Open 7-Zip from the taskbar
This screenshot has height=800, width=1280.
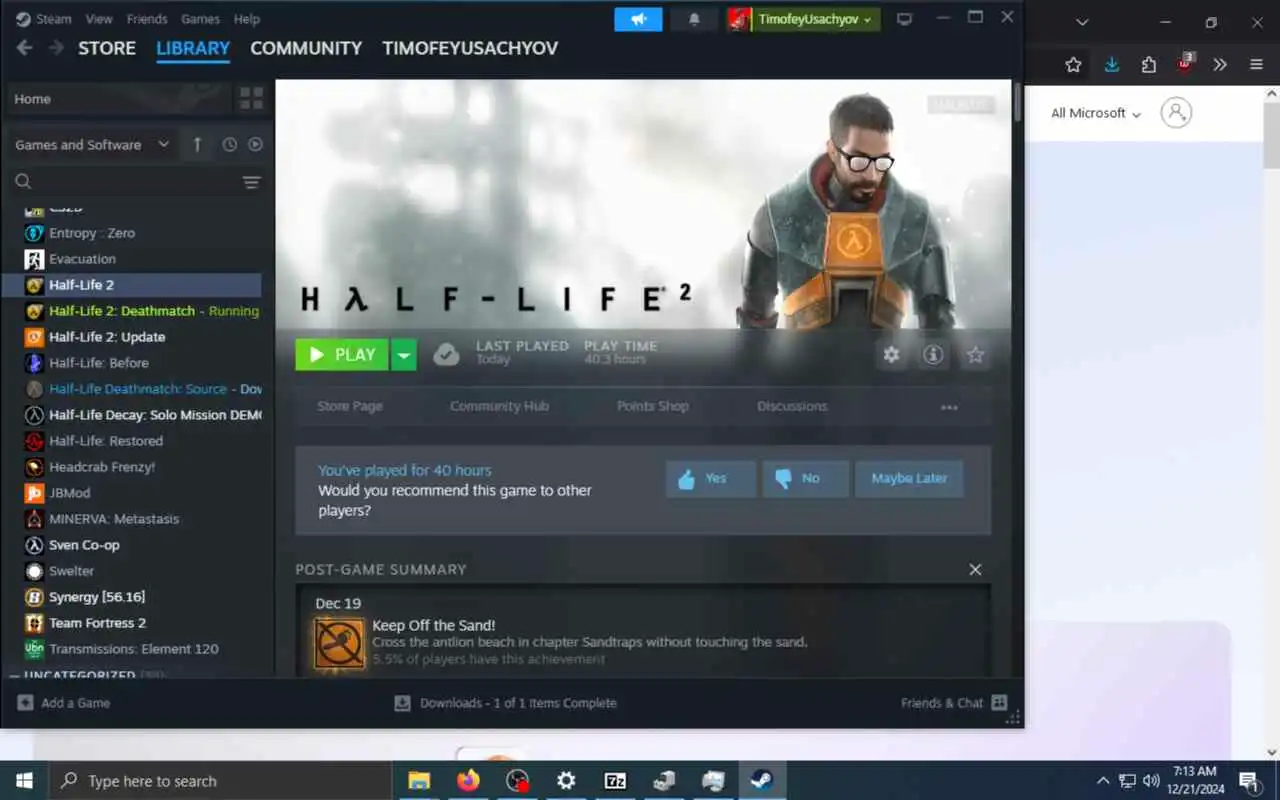[615, 781]
